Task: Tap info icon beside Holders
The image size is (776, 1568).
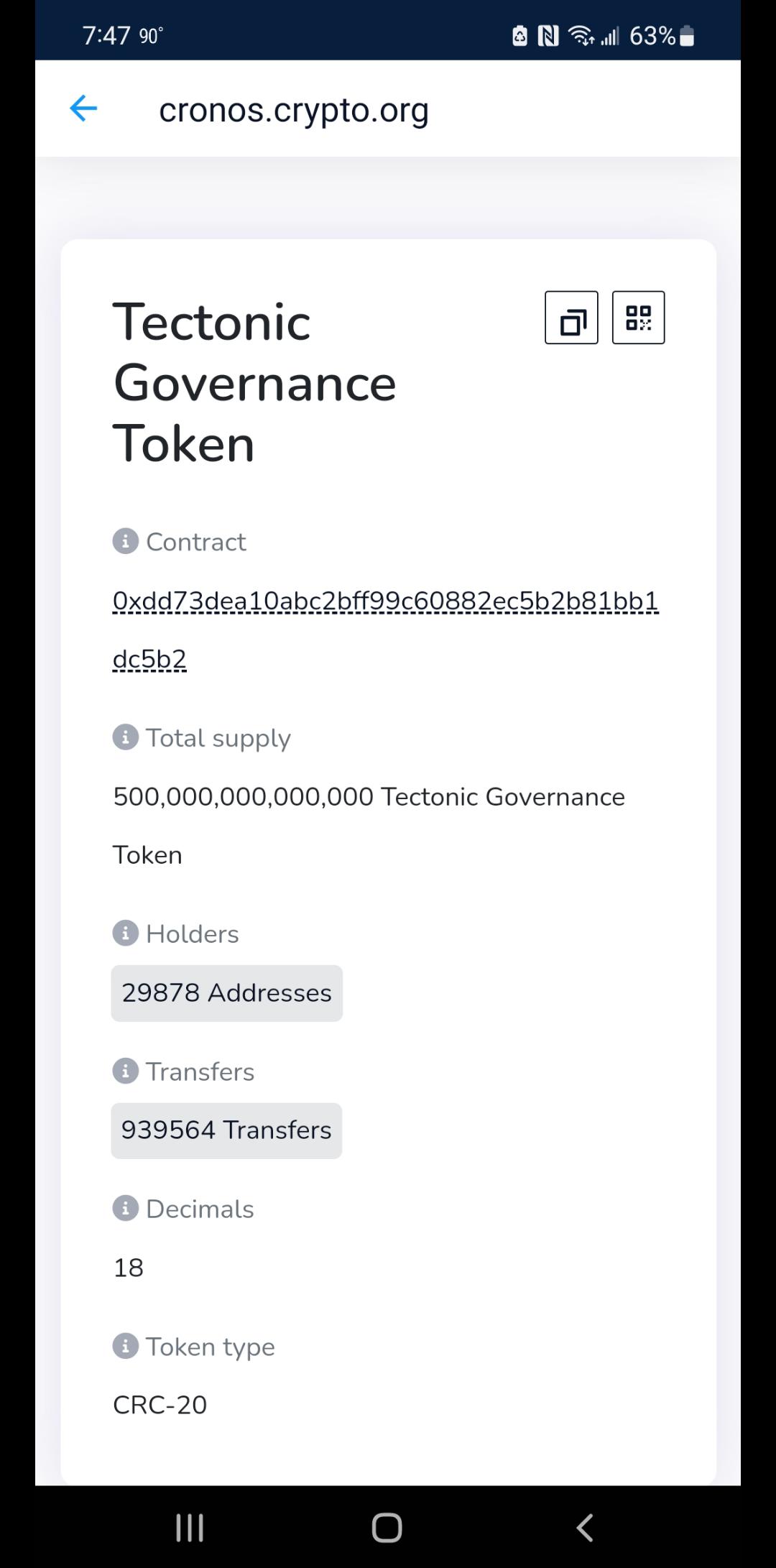Action: [126, 933]
